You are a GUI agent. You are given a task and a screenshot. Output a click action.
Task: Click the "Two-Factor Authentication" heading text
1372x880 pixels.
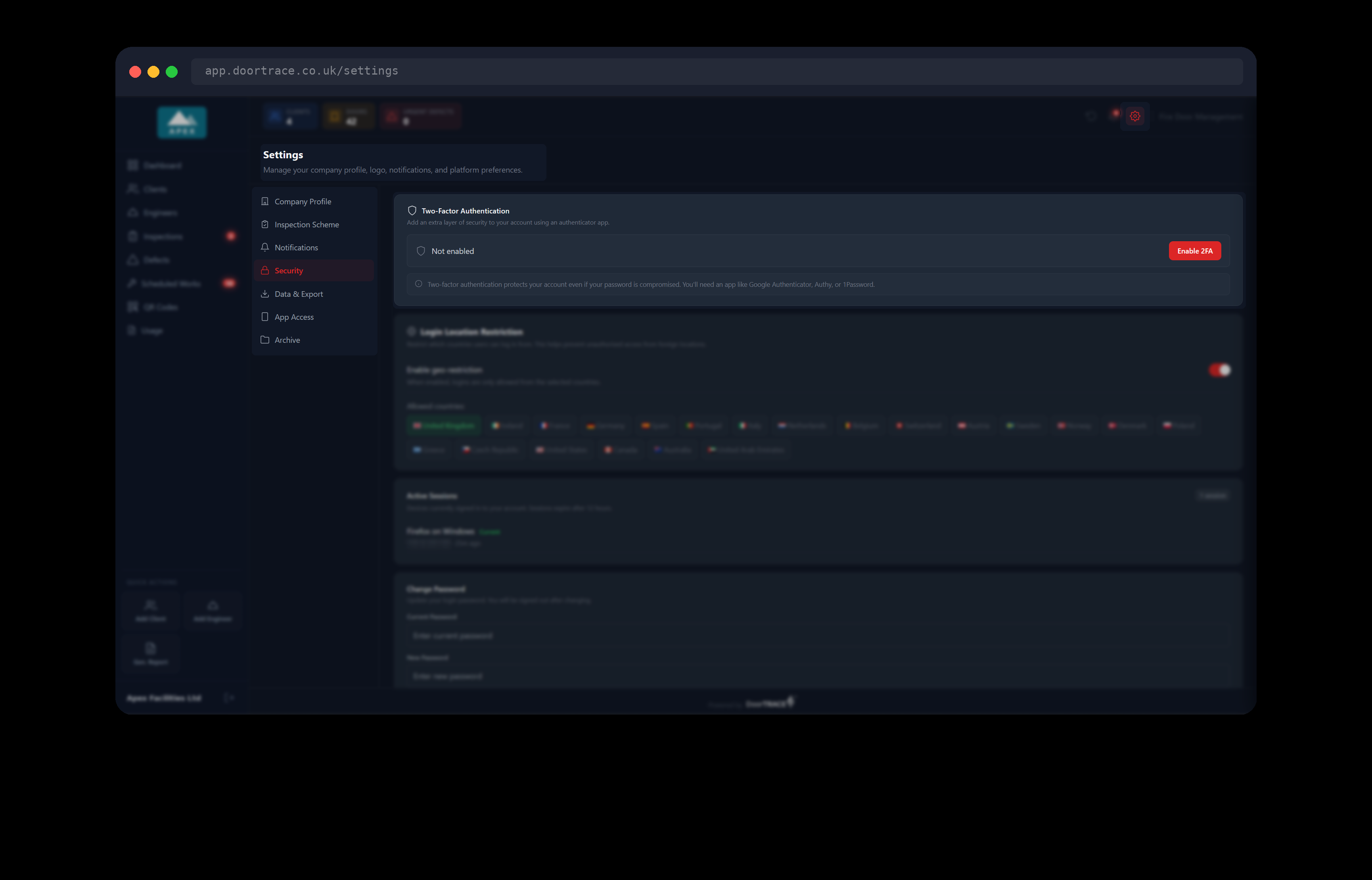click(x=465, y=211)
